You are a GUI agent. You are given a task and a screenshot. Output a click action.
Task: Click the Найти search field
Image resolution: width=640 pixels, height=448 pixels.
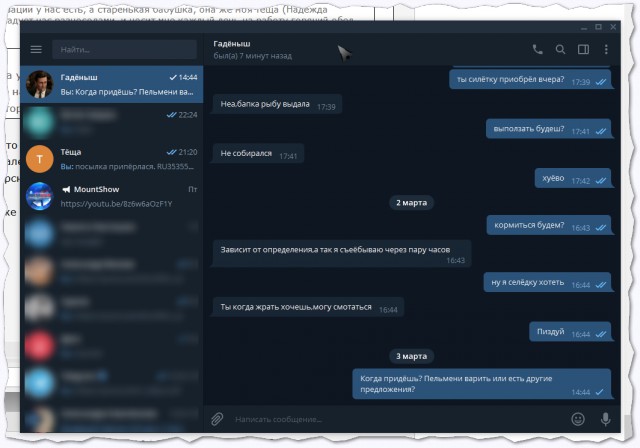[124, 50]
